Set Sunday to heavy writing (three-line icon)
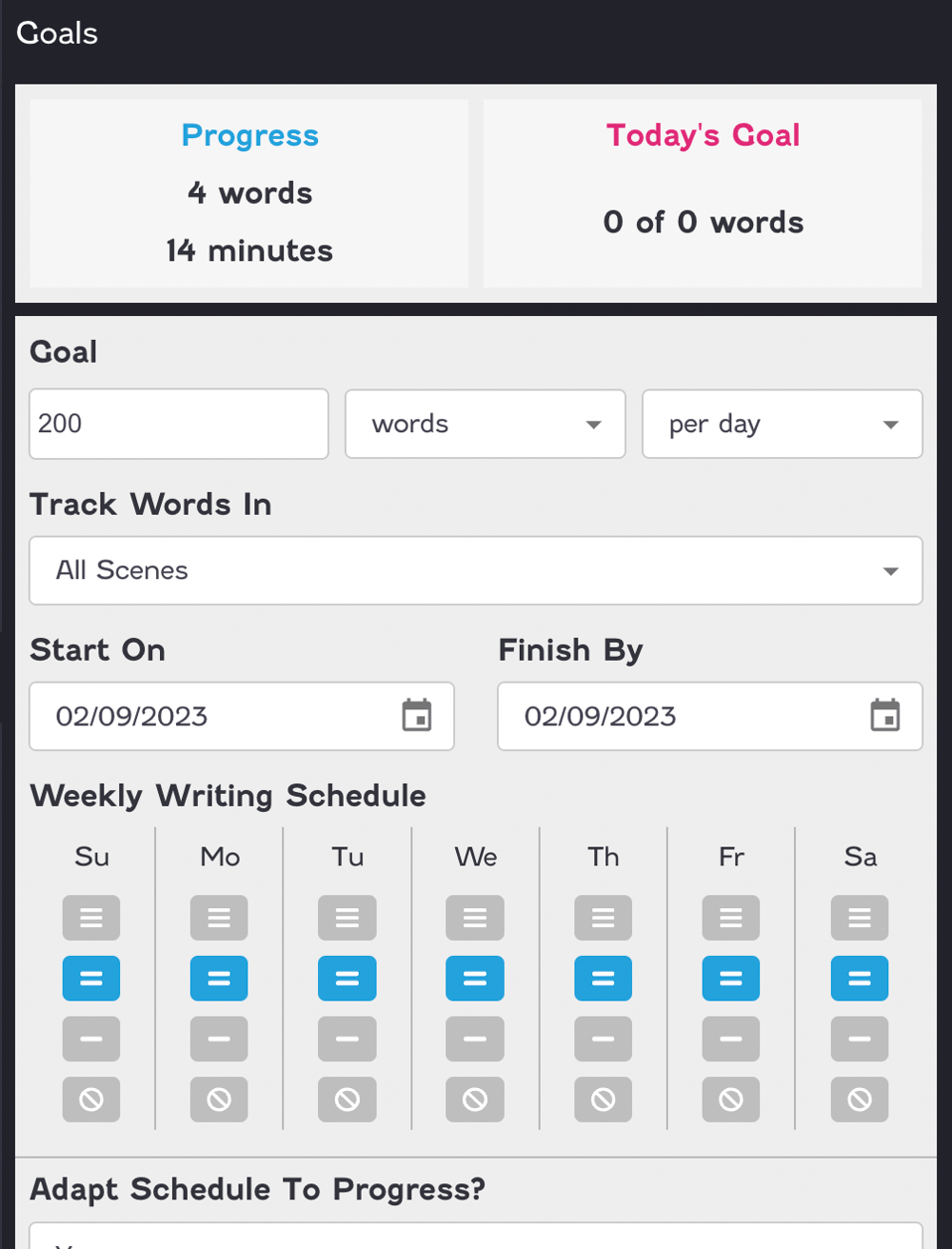This screenshot has width=952, height=1249. 91,918
